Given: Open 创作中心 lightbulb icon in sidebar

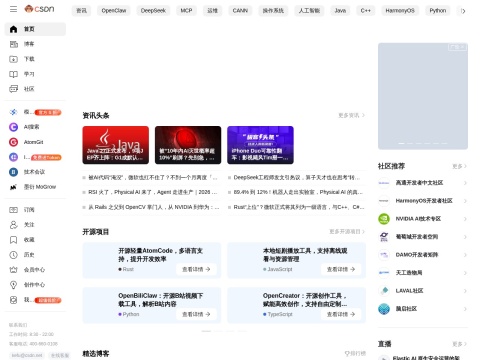Looking at the screenshot, I should [13, 285].
